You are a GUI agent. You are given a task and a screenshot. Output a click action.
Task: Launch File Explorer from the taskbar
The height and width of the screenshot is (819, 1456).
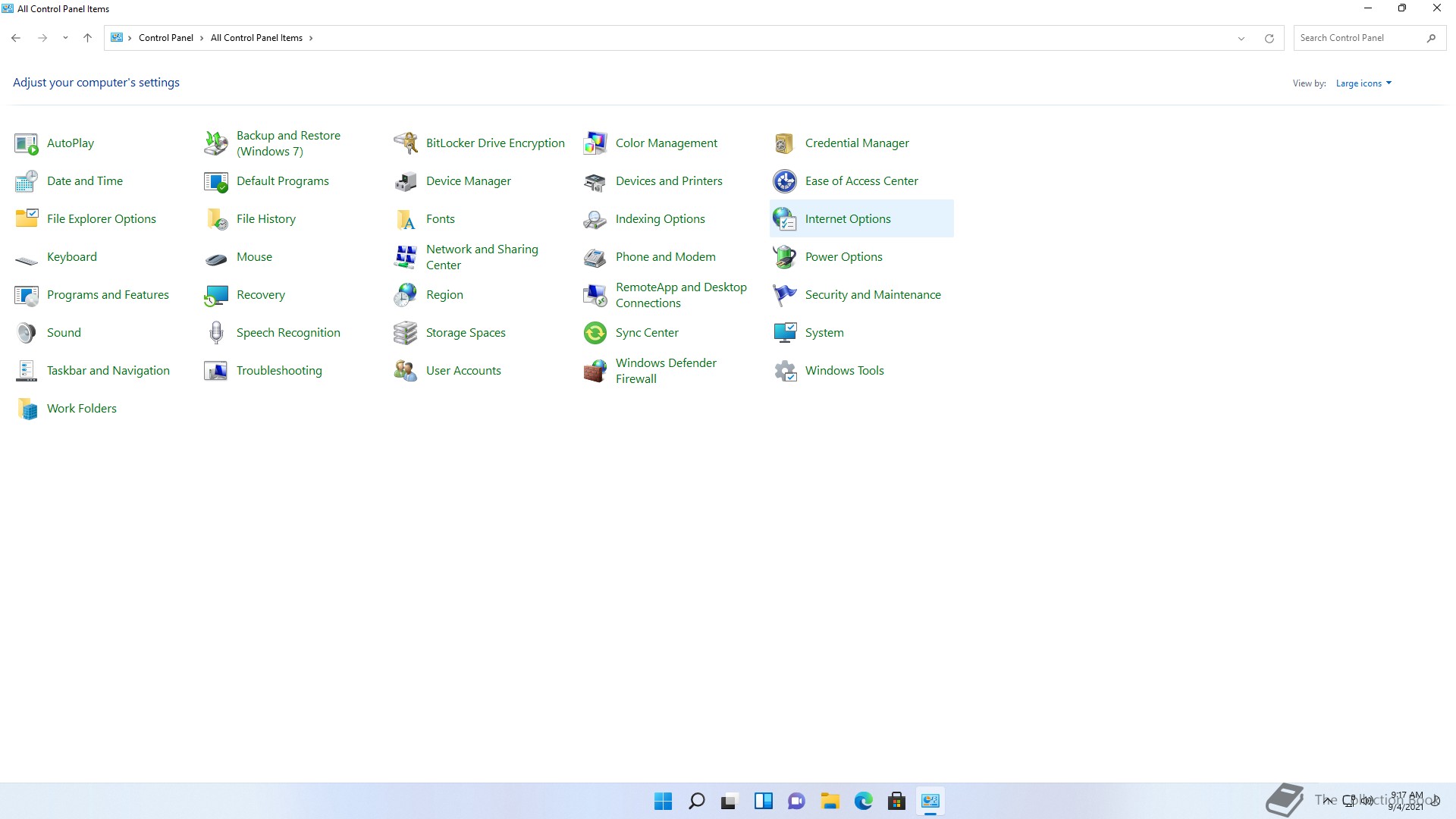830,801
